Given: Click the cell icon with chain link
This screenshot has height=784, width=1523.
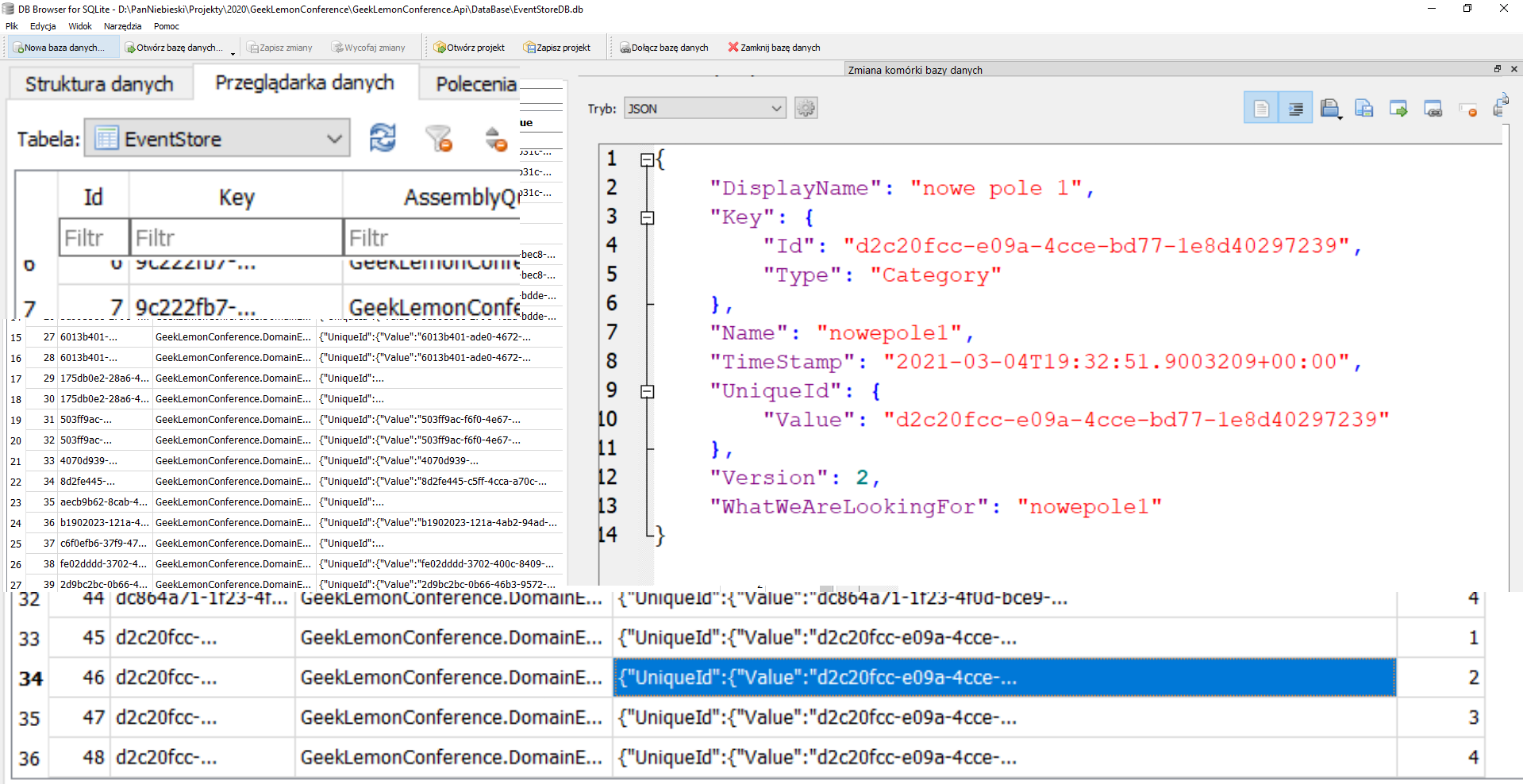Looking at the screenshot, I should click(x=1433, y=108).
